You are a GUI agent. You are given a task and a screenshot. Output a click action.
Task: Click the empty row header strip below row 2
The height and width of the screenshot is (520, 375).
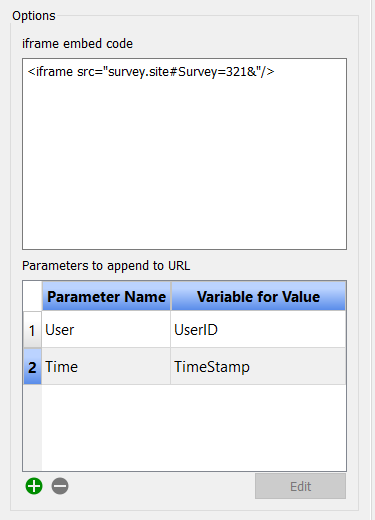32,428
